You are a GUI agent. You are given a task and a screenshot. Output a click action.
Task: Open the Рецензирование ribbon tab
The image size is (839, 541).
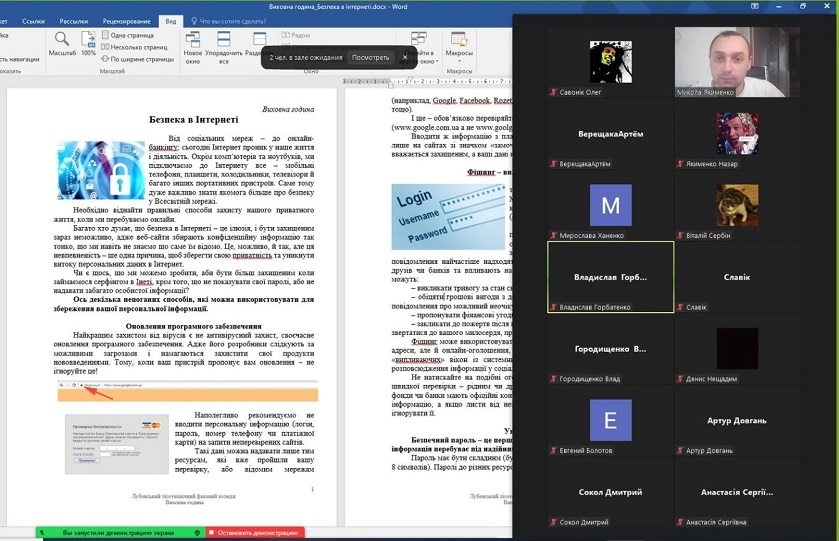(126, 21)
